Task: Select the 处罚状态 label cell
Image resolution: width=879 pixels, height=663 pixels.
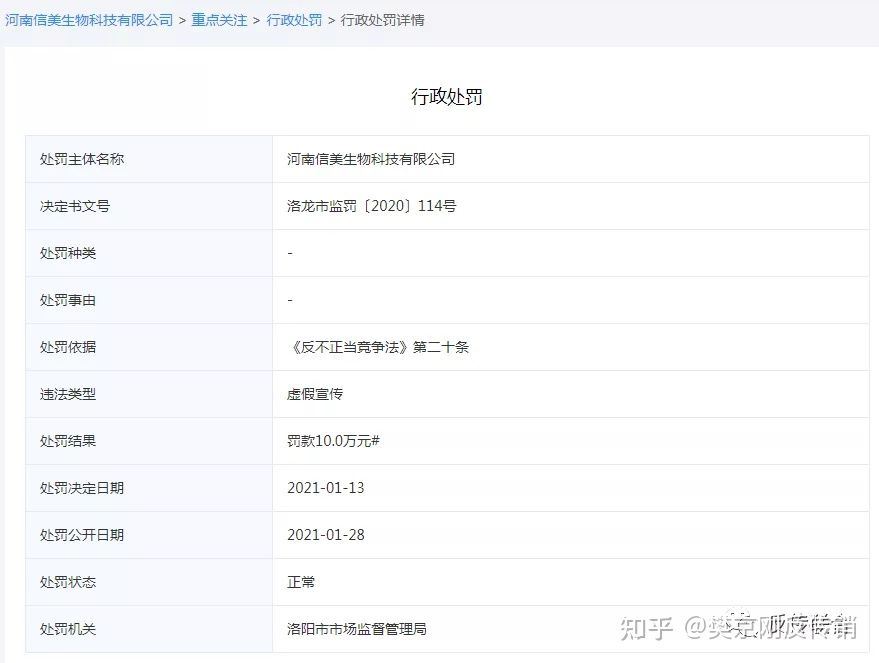Action: [149, 582]
